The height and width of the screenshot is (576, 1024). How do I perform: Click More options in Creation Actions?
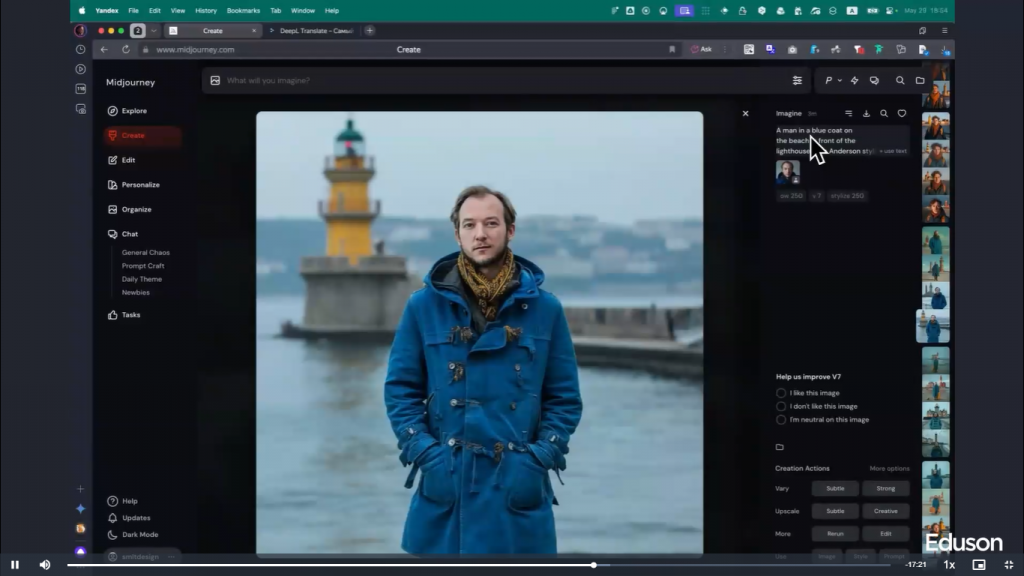click(889, 468)
